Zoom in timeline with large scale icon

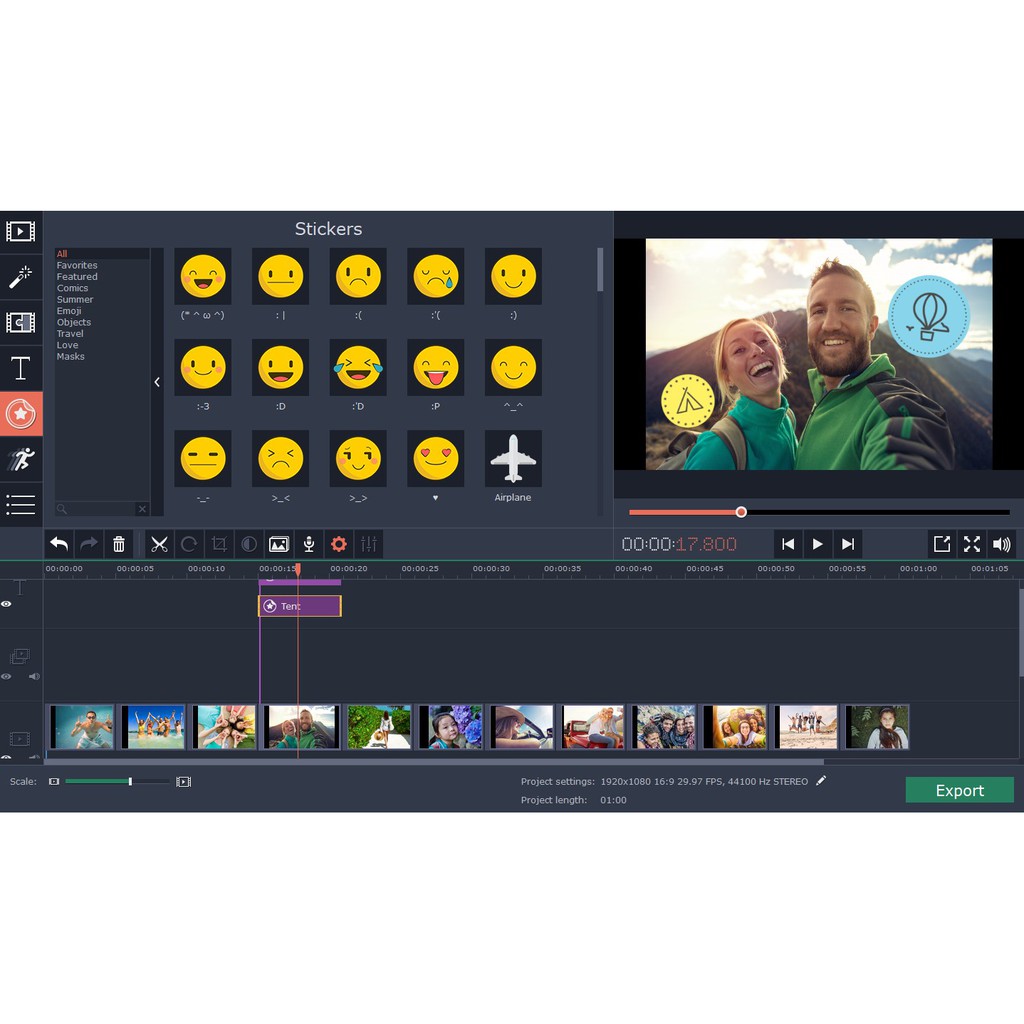click(x=184, y=782)
